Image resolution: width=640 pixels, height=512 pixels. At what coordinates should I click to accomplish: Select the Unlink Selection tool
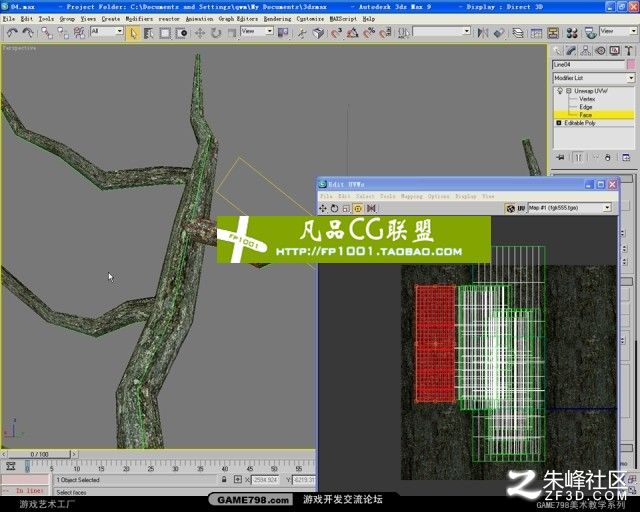63,33
